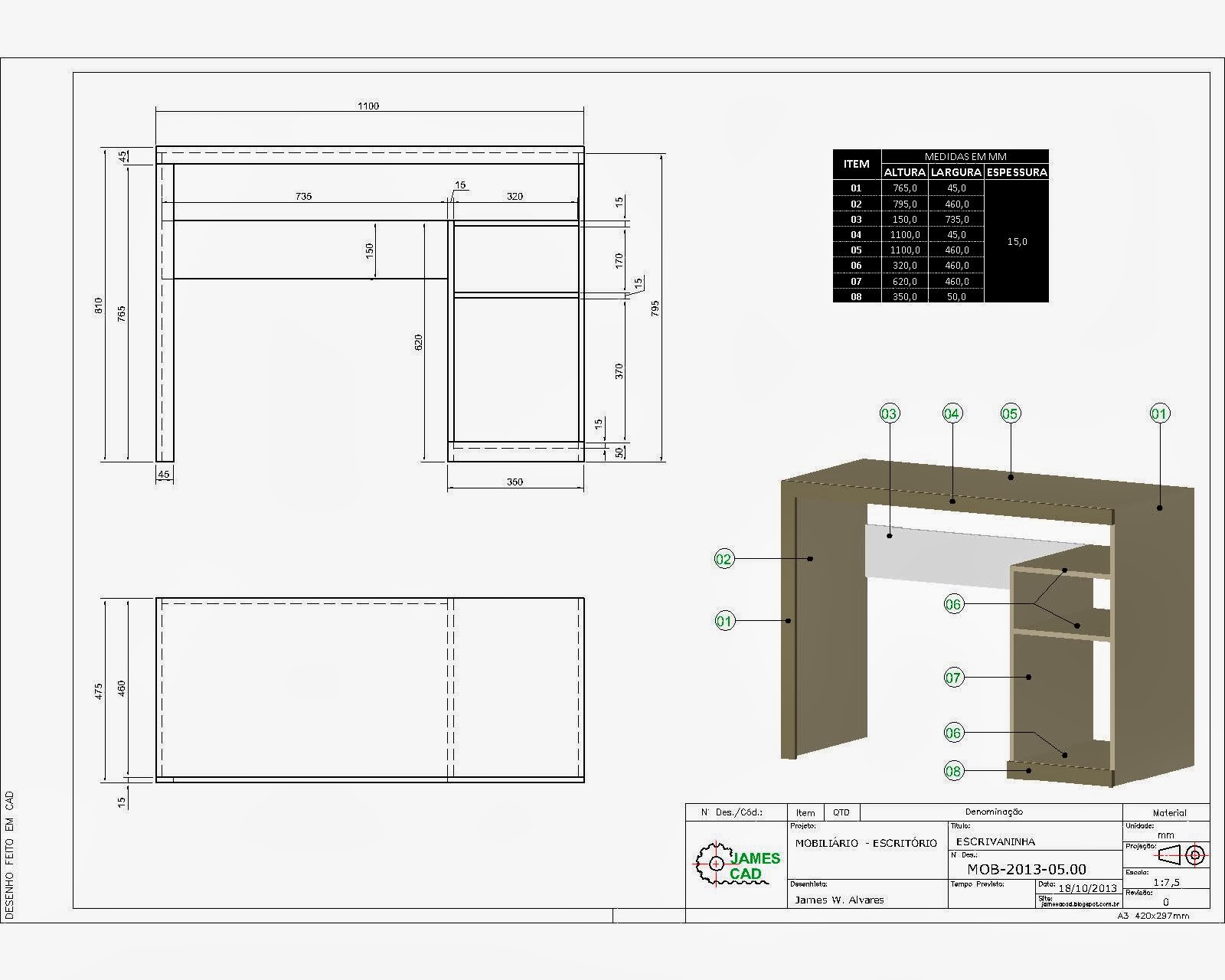Click the 735 dimension in front view

coord(303,196)
